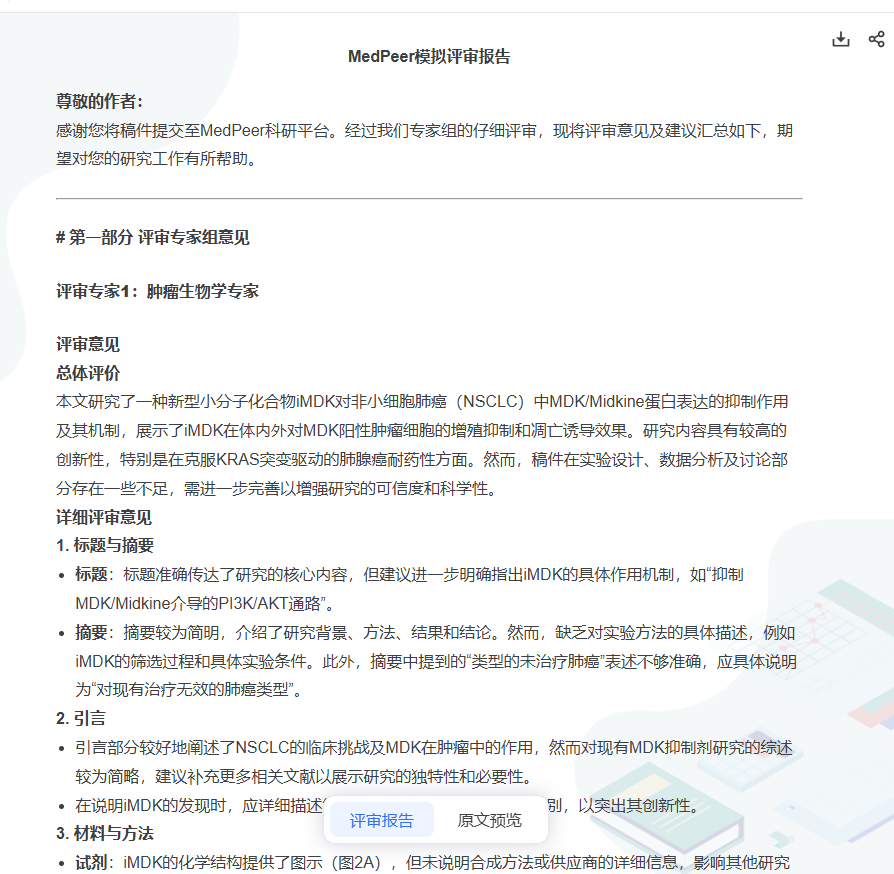Click the 评审意见 heading

point(88,344)
